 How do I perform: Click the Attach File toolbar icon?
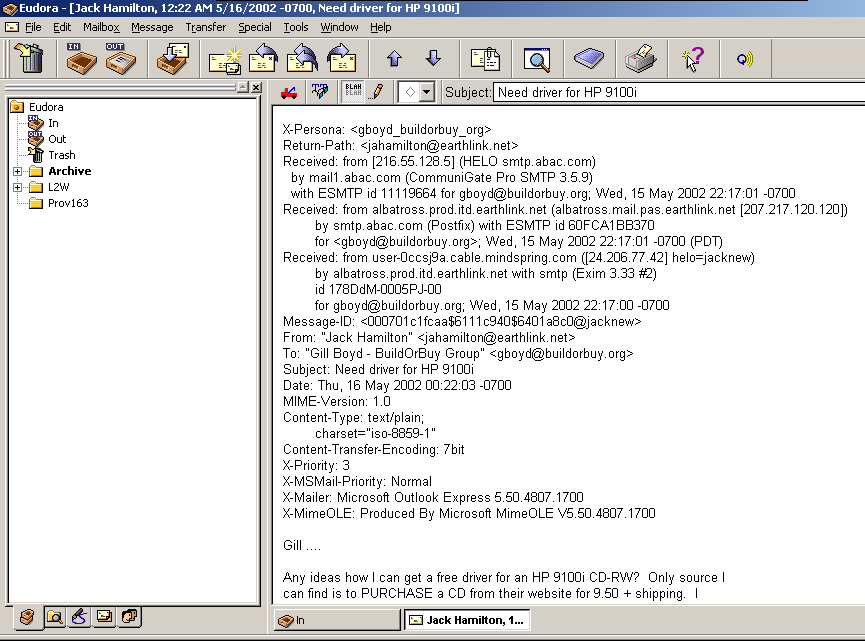(485, 58)
